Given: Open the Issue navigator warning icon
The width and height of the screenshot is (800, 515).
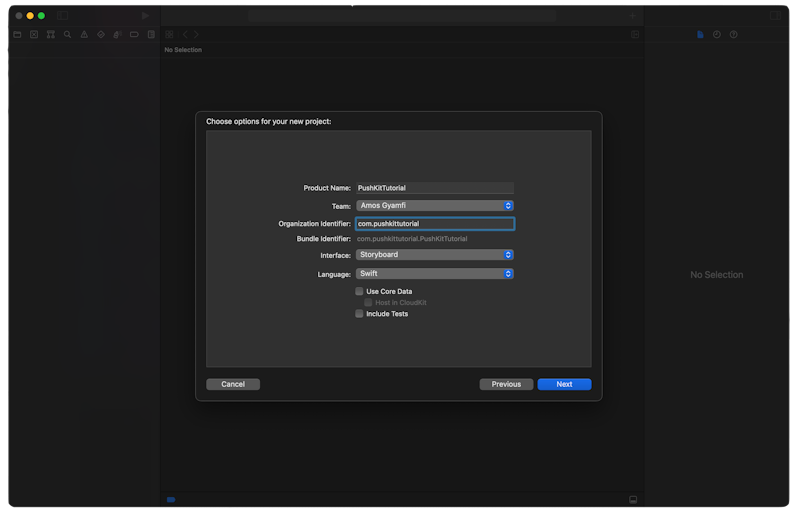Looking at the screenshot, I should [84, 34].
